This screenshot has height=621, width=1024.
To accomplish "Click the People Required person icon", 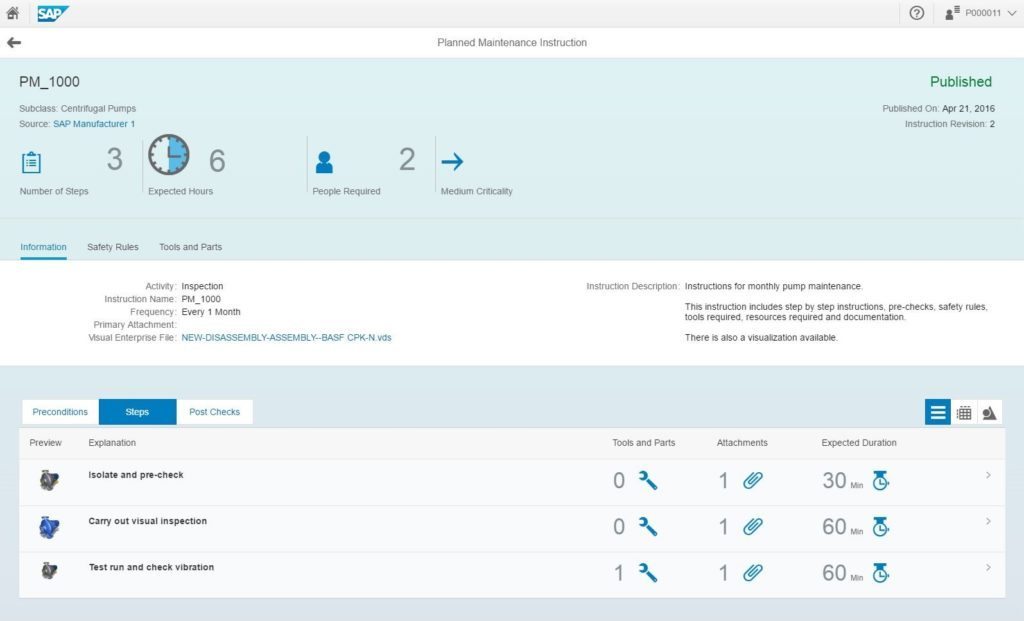I will (324, 162).
